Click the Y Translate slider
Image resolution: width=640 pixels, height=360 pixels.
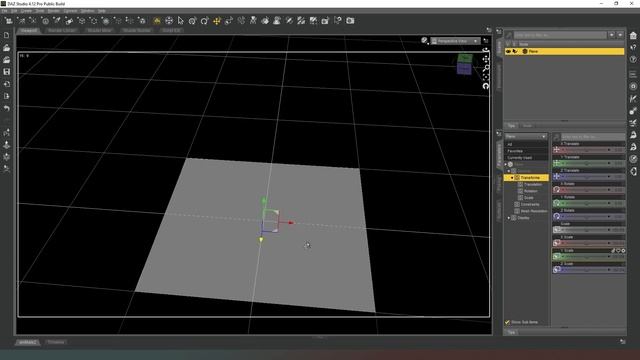point(589,163)
